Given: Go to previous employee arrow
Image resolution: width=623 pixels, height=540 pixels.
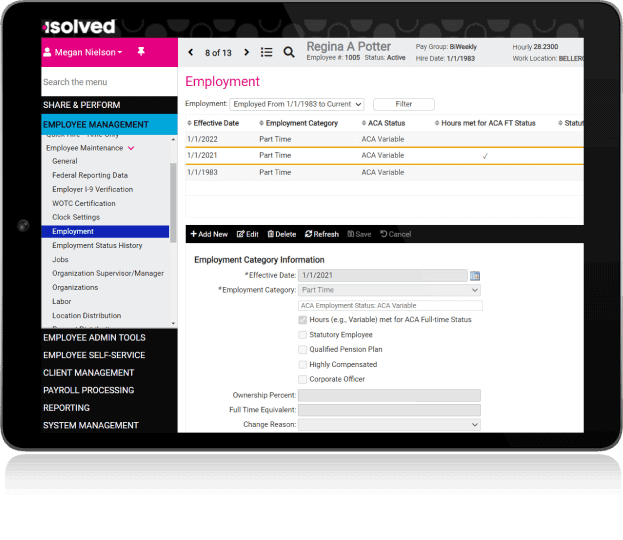Looking at the screenshot, I should coord(191,52).
